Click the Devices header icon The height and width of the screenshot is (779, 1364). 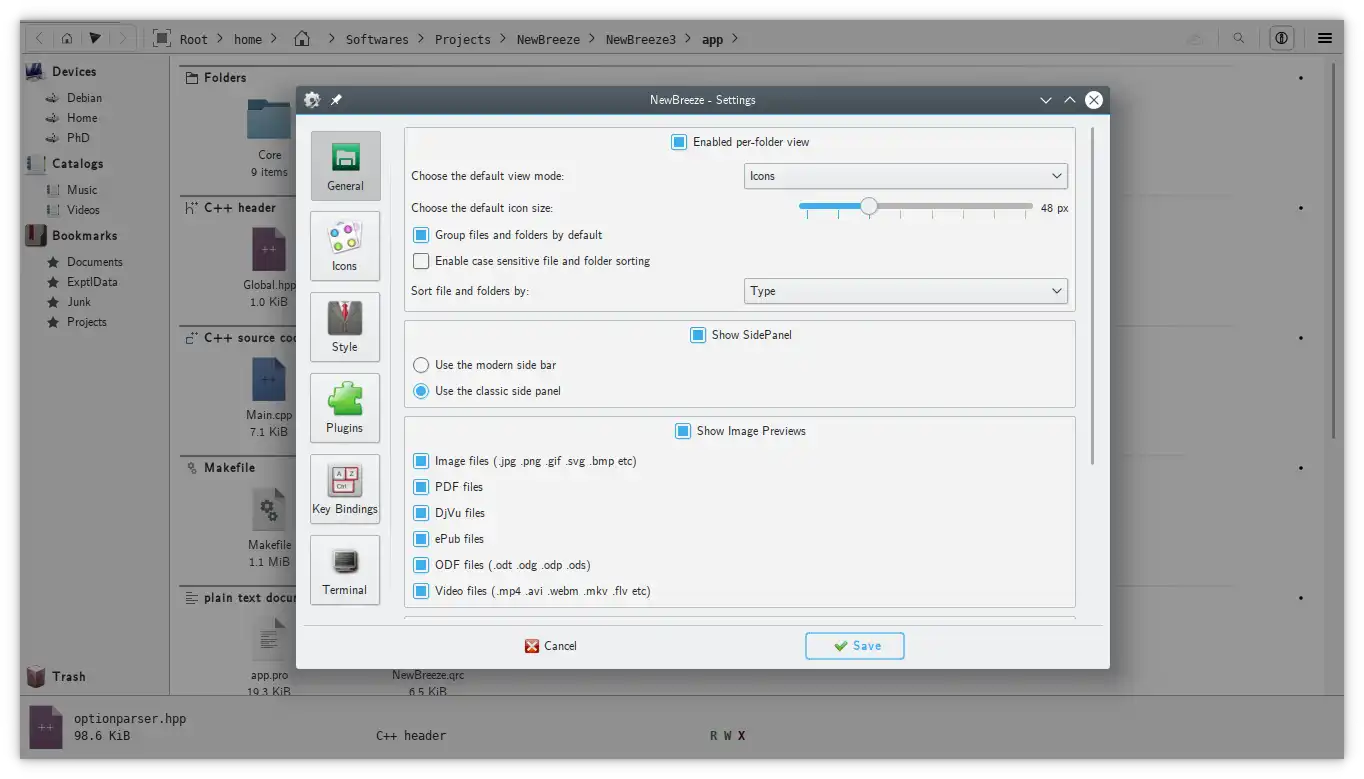(35, 72)
